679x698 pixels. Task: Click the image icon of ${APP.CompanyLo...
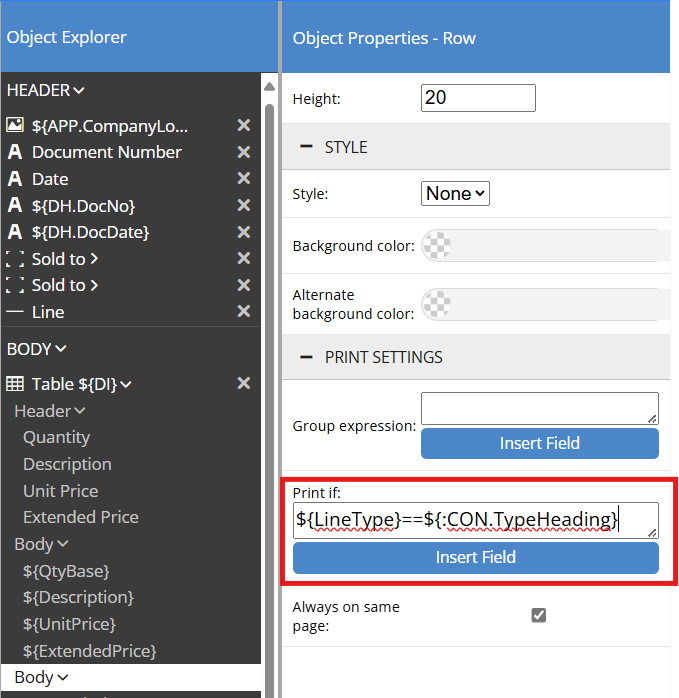(15, 125)
